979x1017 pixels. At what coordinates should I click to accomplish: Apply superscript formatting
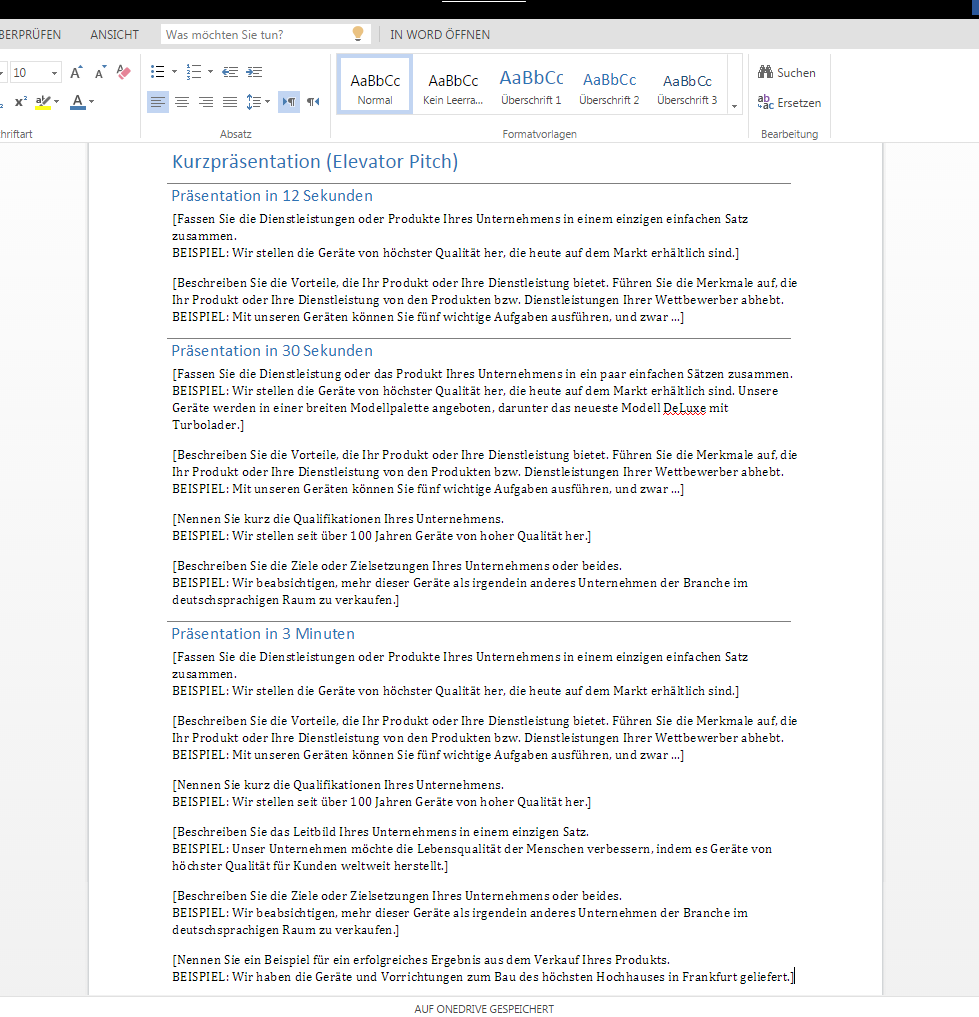[x=19, y=102]
